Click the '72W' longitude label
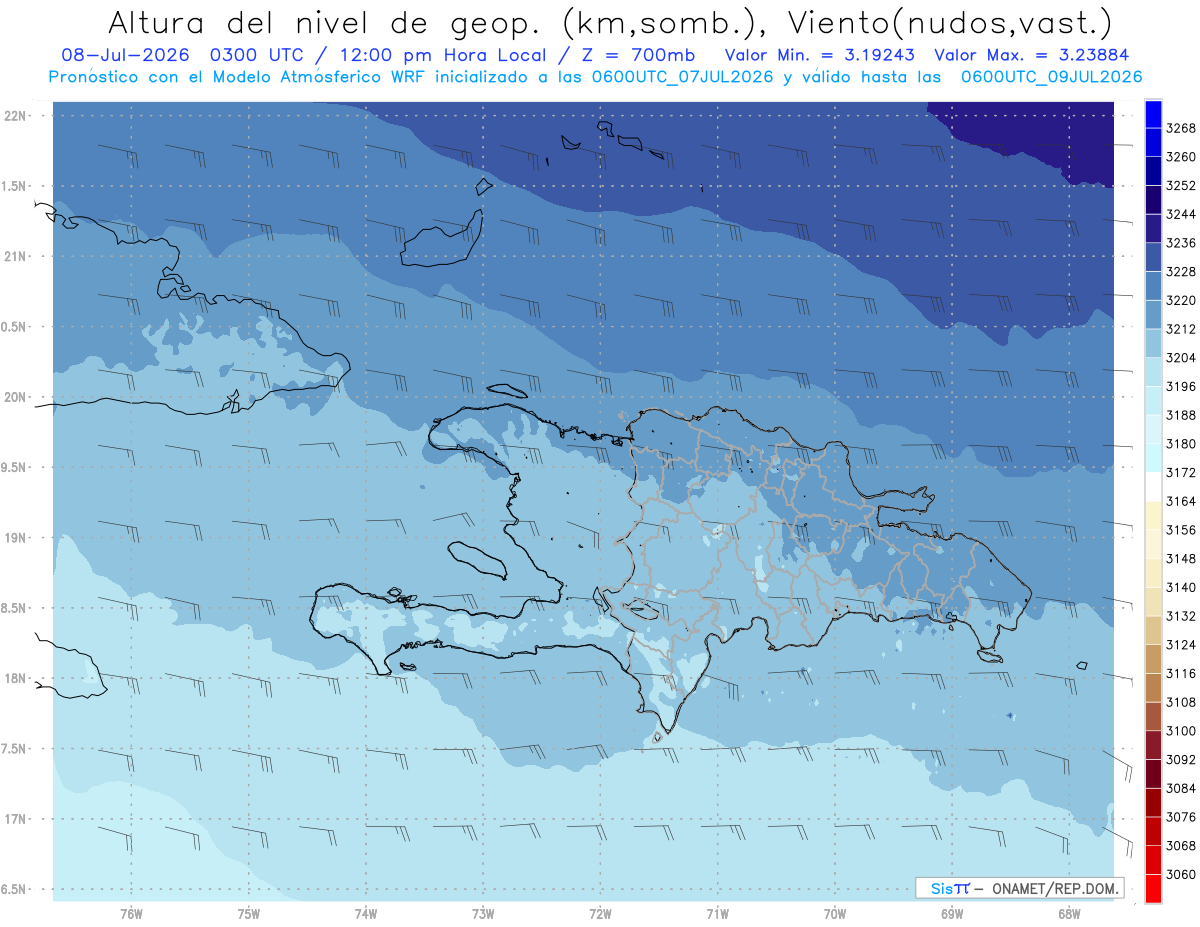This screenshot has height=927, width=1200. tap(601, 914)
